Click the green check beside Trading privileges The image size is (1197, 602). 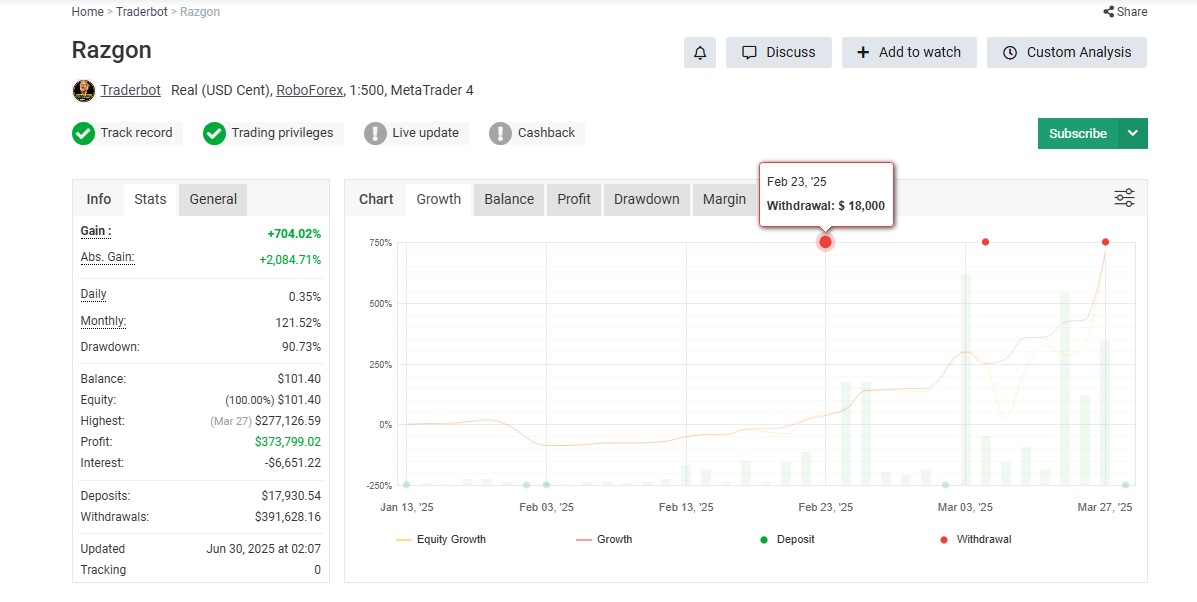(x=215, y=134)
